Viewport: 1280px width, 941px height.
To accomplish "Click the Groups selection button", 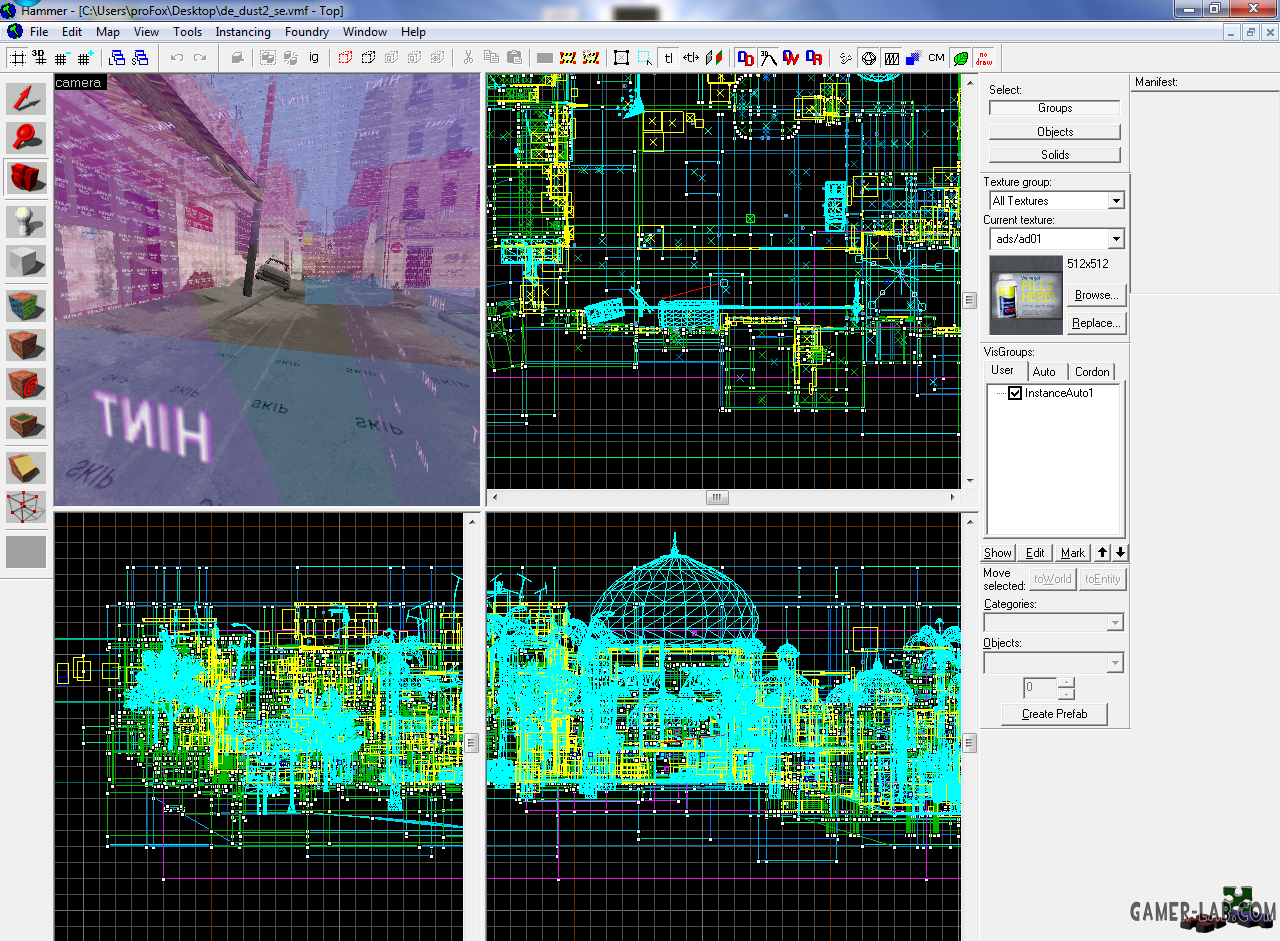I will (x=1055, y=108).
